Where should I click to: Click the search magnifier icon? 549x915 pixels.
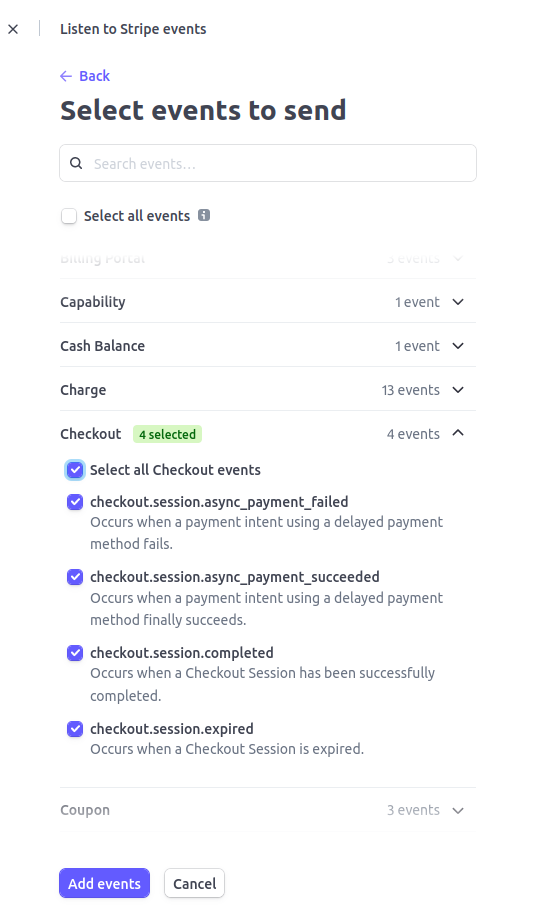tap(76, 163)
